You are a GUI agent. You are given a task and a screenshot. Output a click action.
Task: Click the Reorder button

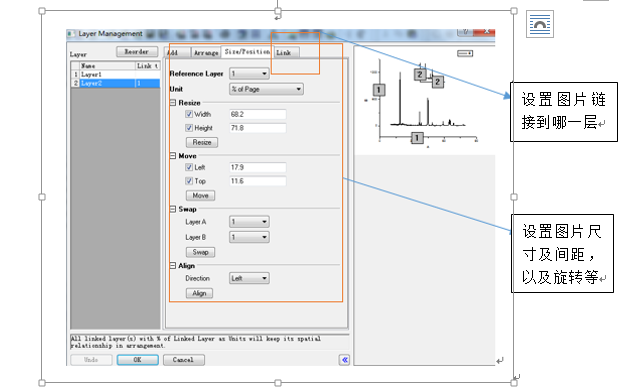pyautogui.click(x=137, y=52)
